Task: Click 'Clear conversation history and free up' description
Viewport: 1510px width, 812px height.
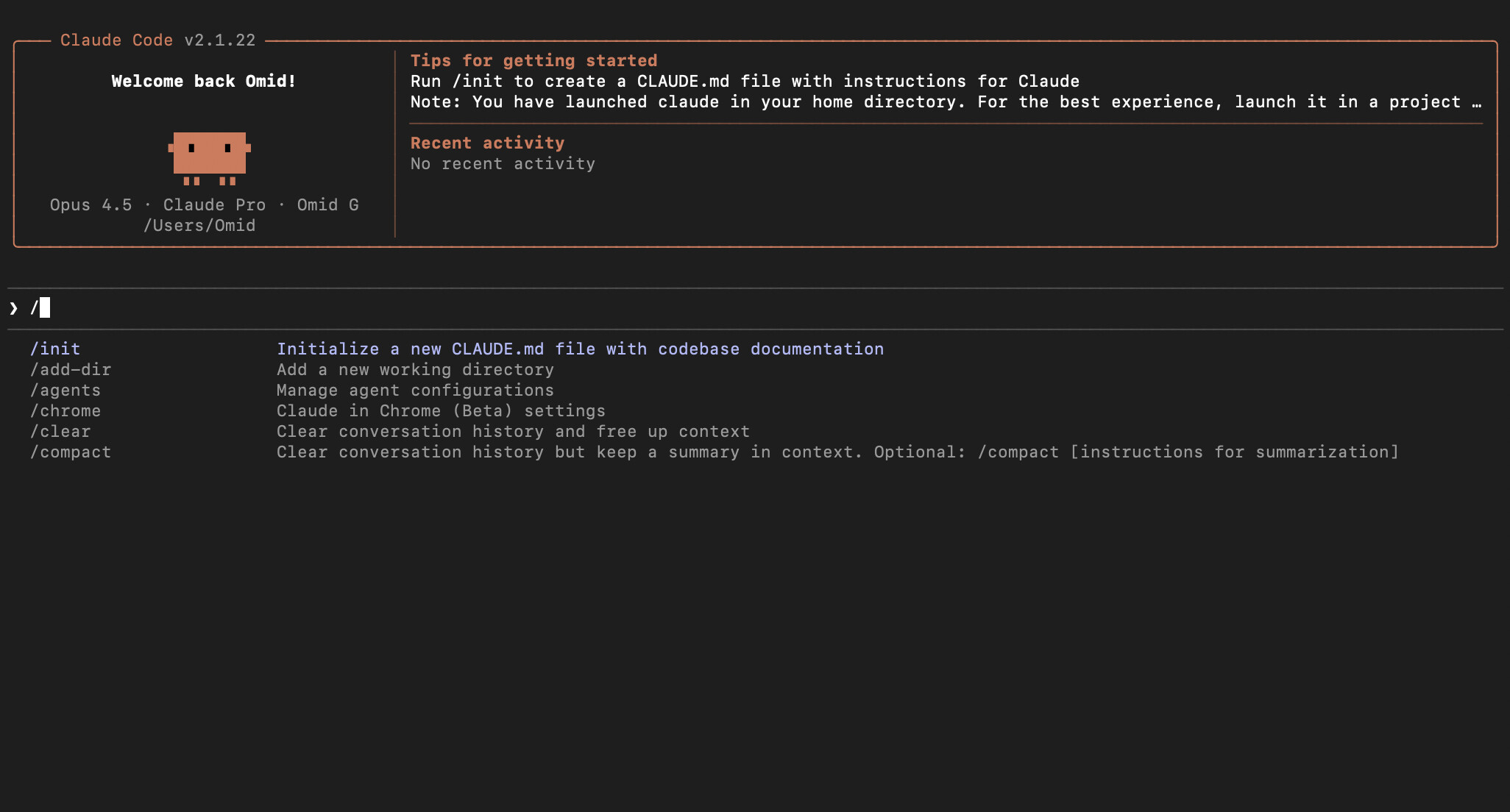Action: pyautogui.click(x=513, y=431)
